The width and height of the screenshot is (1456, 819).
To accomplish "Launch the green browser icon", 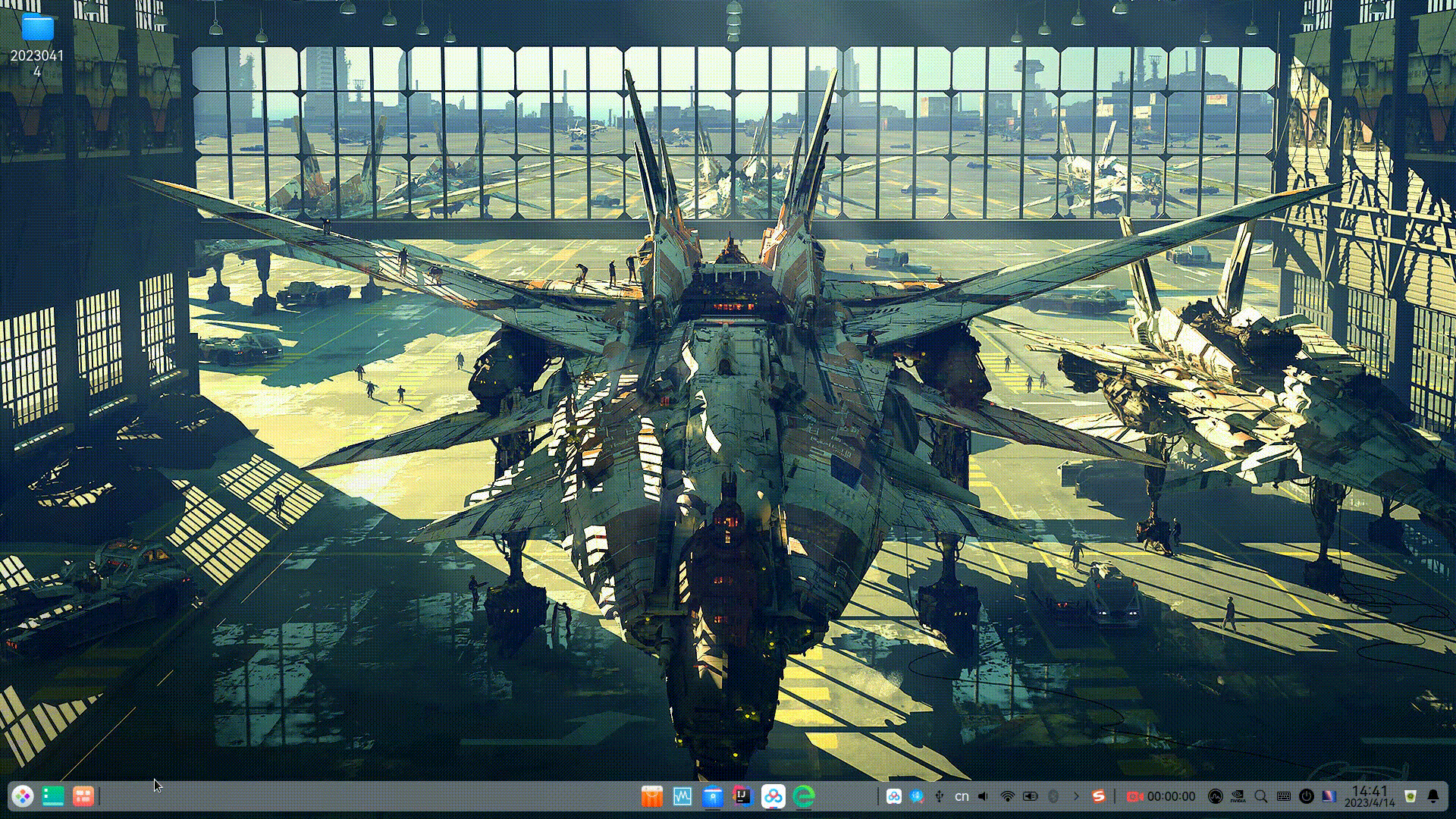I will tap(804, 796).
